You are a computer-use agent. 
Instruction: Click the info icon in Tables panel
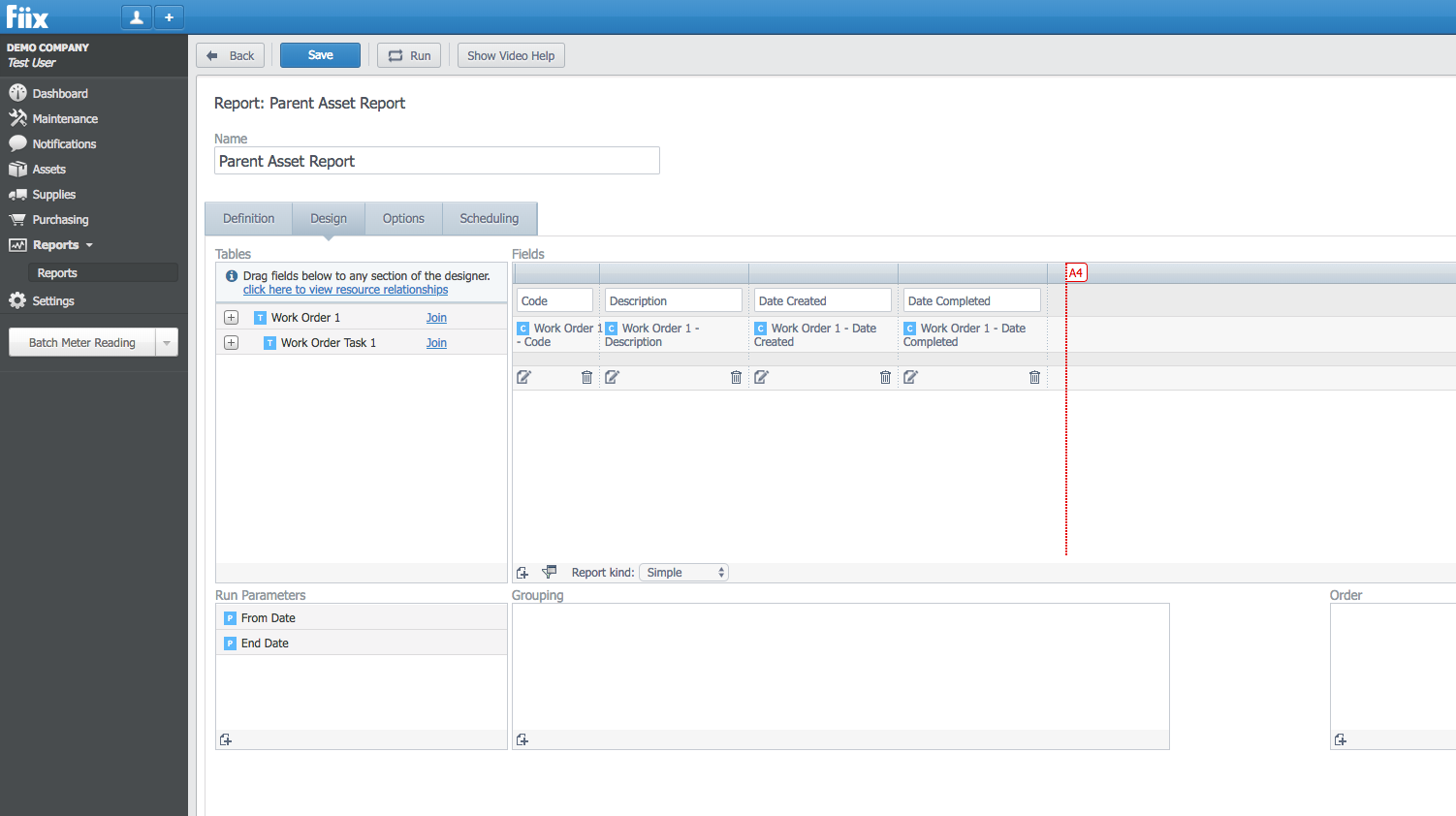tap(232, 276)
